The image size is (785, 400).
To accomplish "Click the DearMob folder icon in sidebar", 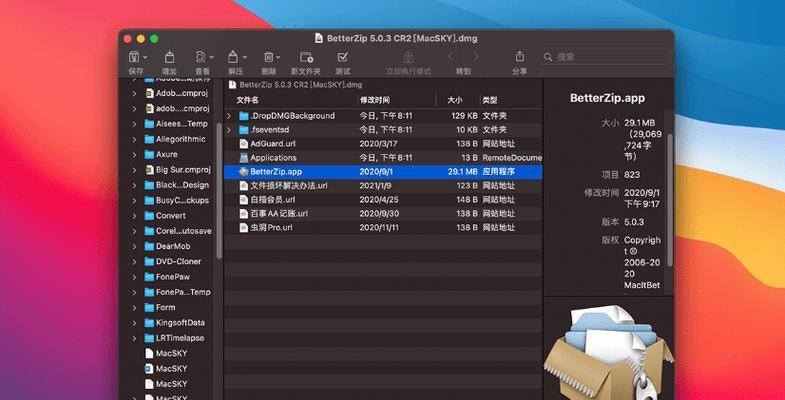I will pyautogui.click(x=149, y=246).
